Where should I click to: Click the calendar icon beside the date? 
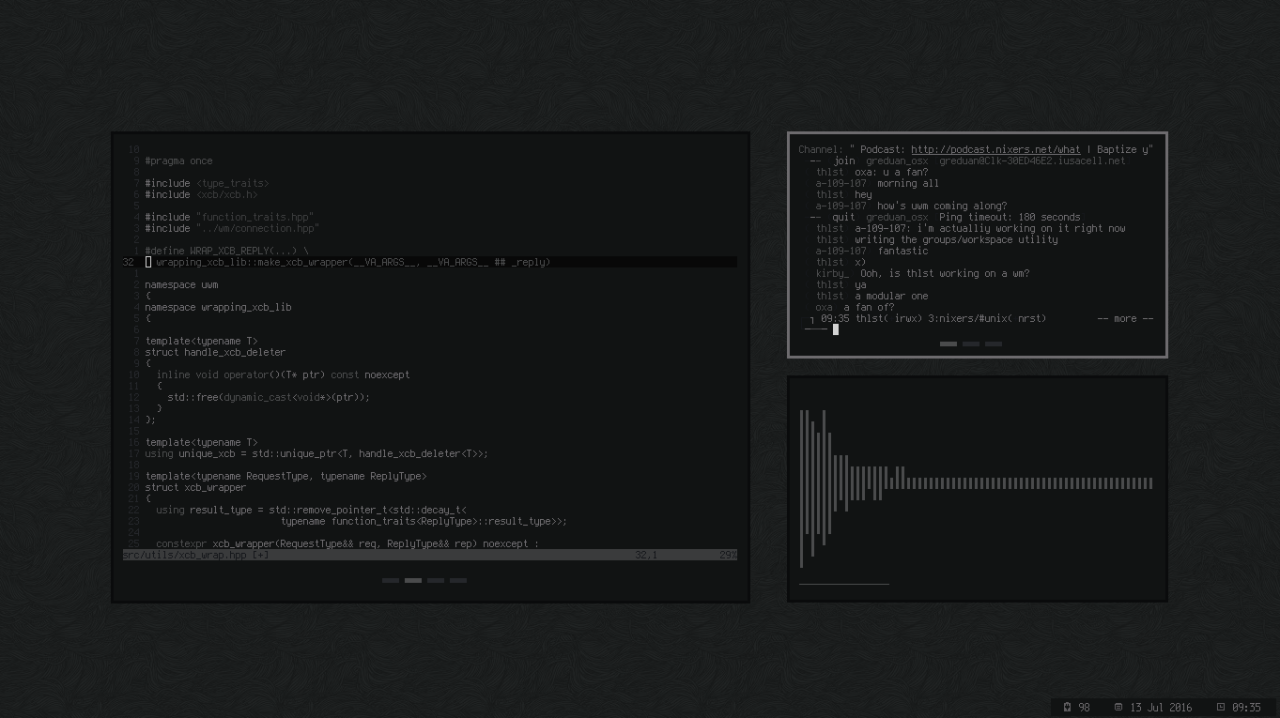[1118, 707]
